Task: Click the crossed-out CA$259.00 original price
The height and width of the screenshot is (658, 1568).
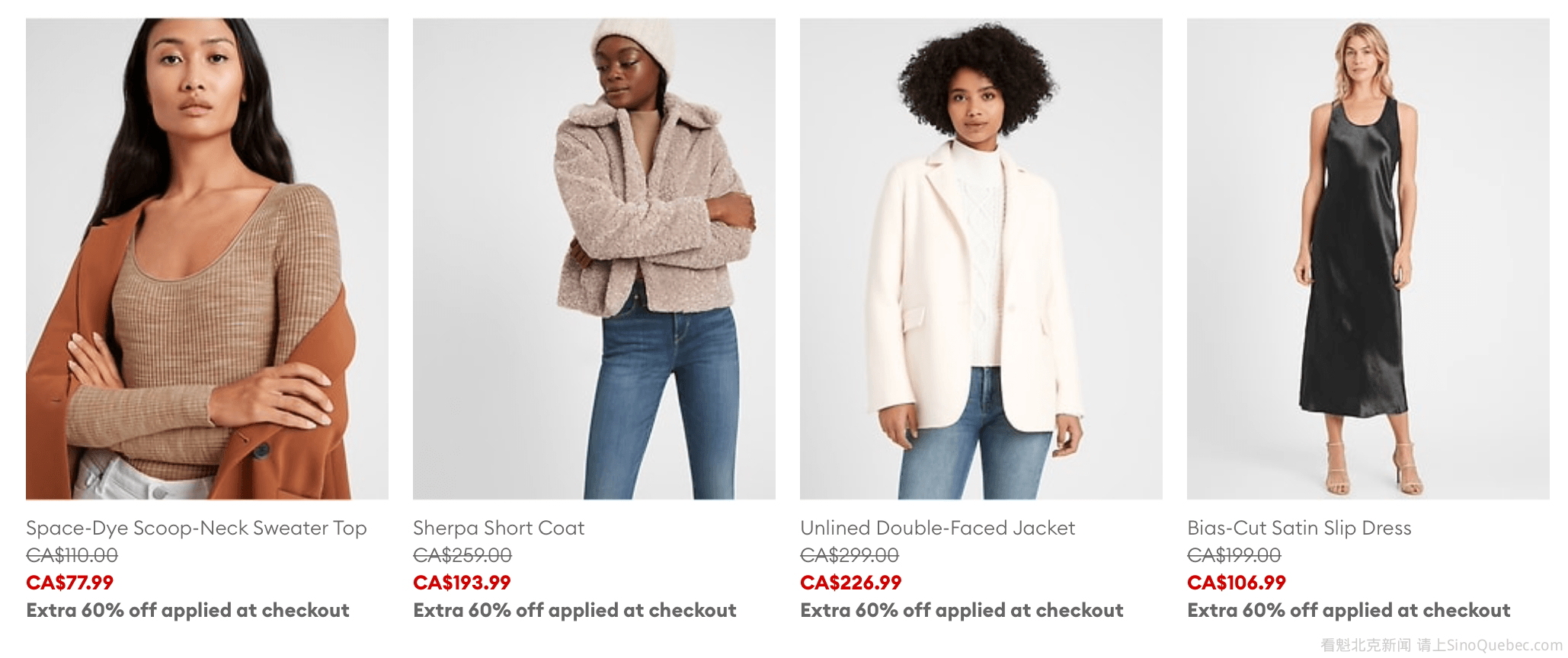Action: click(x=462, y=555)
